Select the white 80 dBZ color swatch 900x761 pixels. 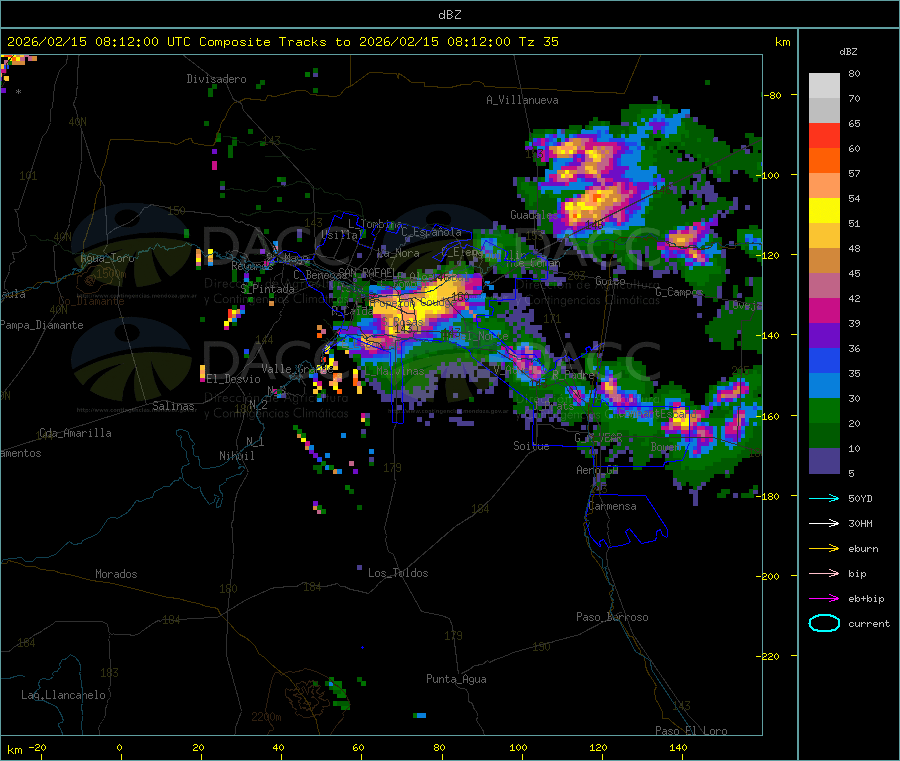coord(824,86)
